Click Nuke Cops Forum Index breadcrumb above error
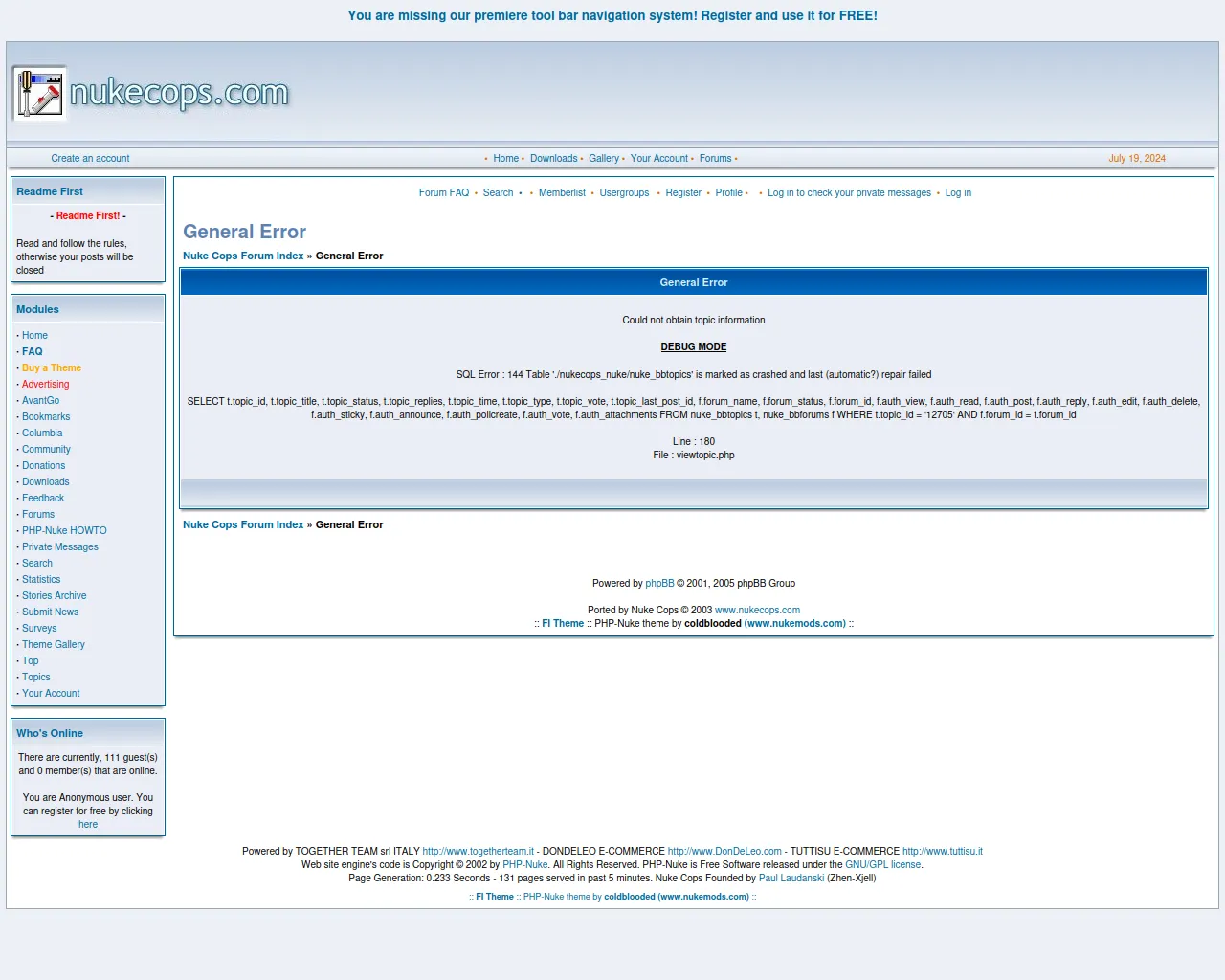The width and height of the screenshot is (1225, 980). pyautogui.click(x=243, y=256)
